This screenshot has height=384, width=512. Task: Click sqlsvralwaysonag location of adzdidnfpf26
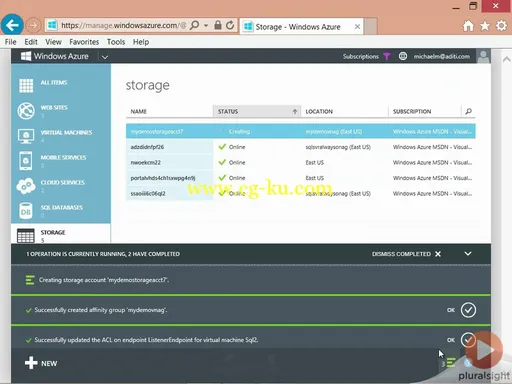(338, 147)
